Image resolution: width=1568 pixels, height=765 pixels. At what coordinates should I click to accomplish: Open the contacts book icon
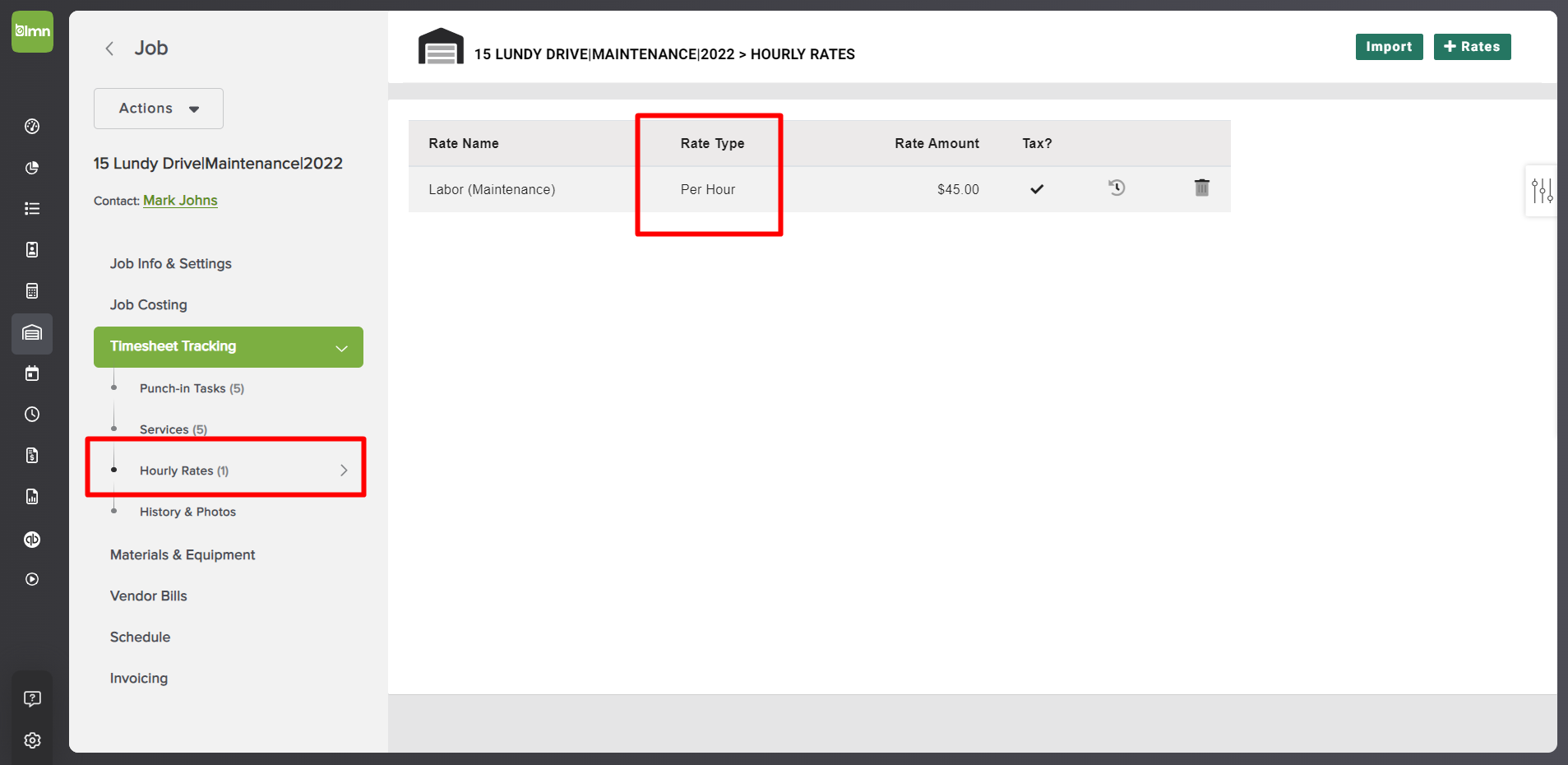(31, 249)
